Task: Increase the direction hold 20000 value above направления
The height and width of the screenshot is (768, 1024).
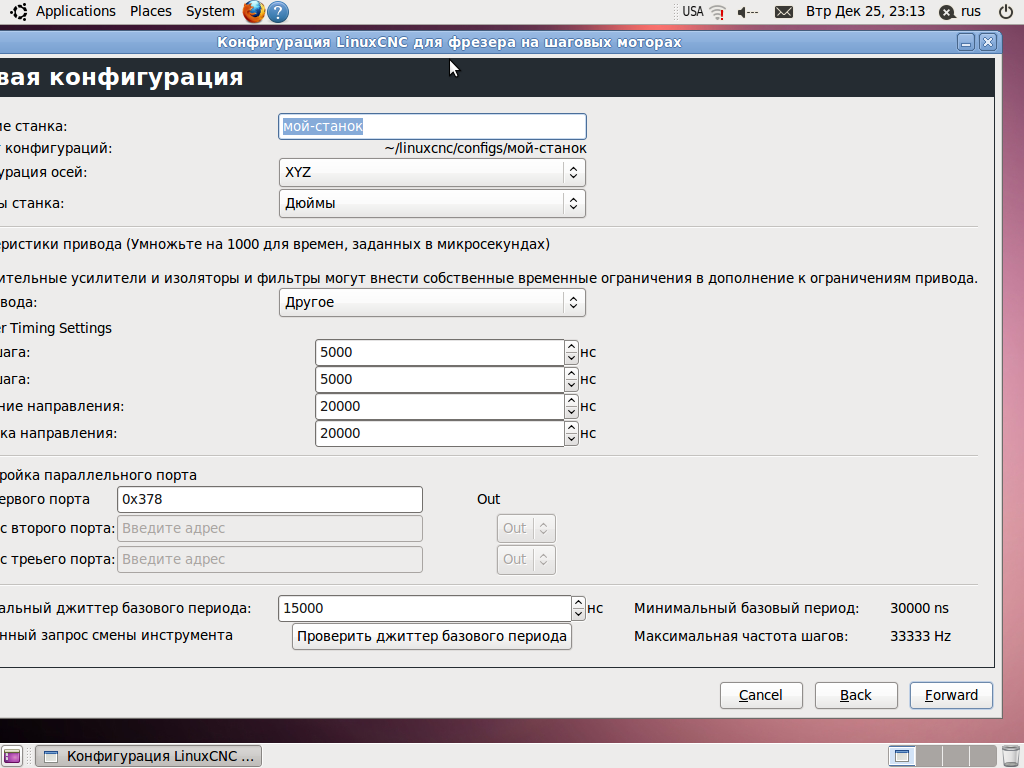Action: [x=571, y=400]
